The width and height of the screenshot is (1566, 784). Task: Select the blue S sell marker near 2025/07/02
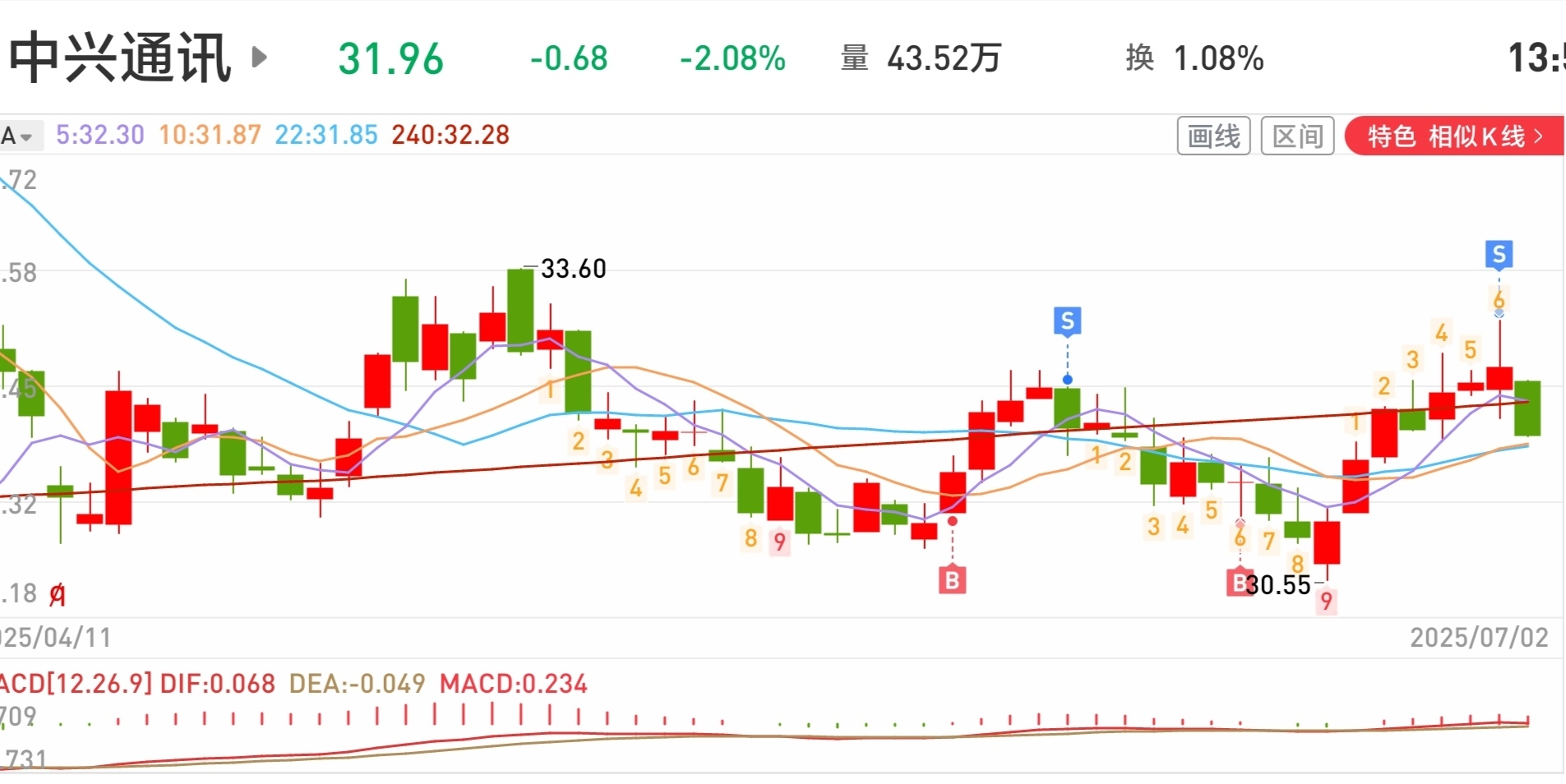(1499, 255)
